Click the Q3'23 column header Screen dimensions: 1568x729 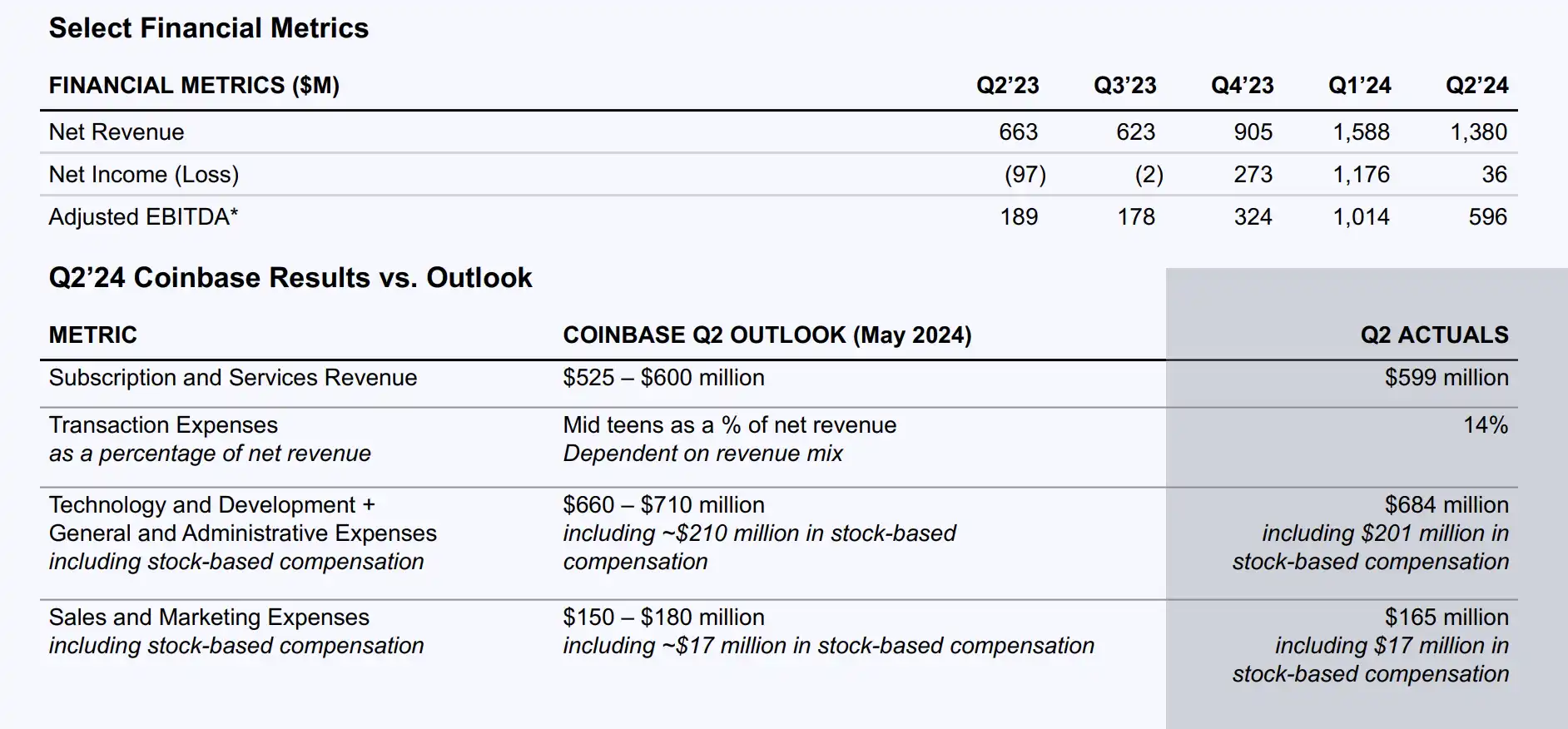click(1124, 86)
